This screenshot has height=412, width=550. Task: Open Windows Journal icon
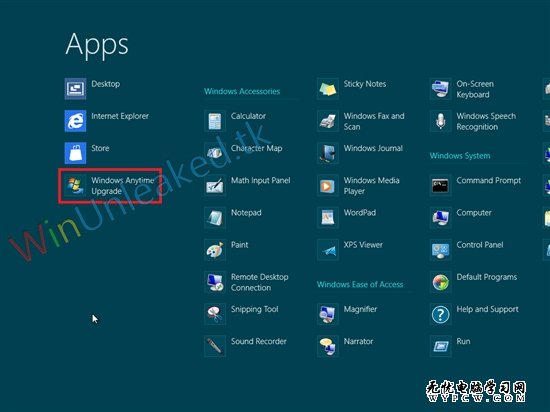click(x=328, y=153)
